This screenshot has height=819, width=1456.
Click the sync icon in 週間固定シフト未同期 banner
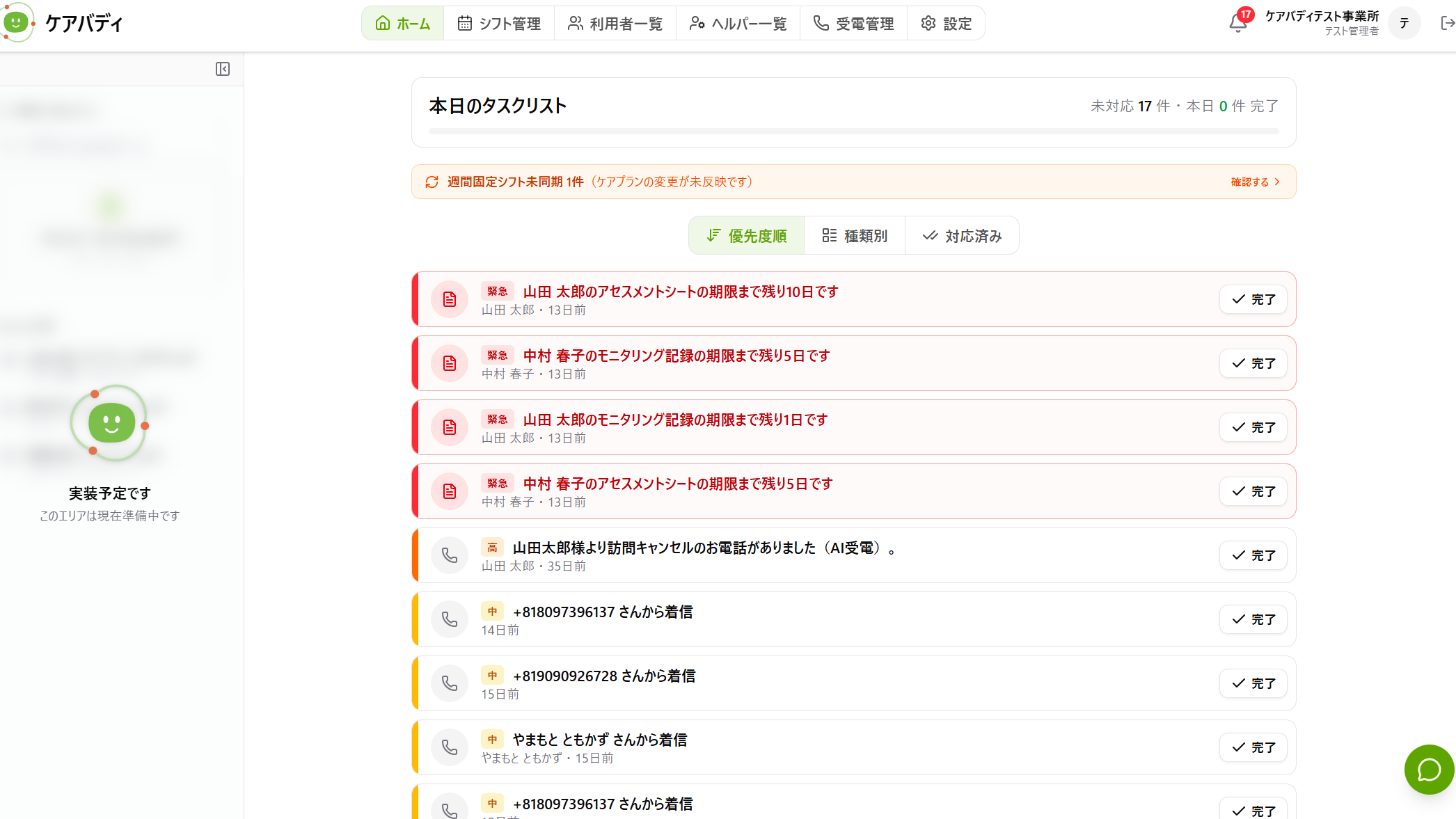432,182
